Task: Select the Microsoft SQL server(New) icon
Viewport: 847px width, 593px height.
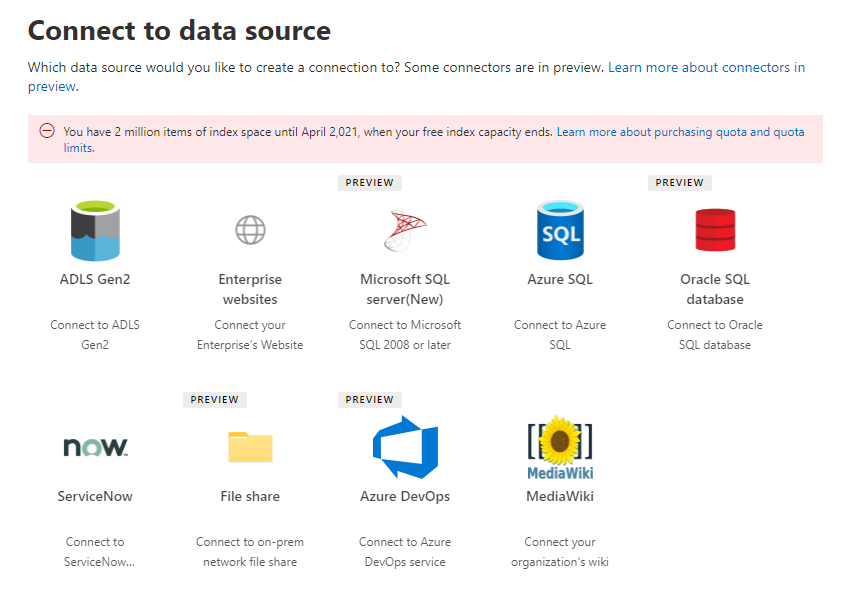Action: pyautogui.click(x=405, y=230)
